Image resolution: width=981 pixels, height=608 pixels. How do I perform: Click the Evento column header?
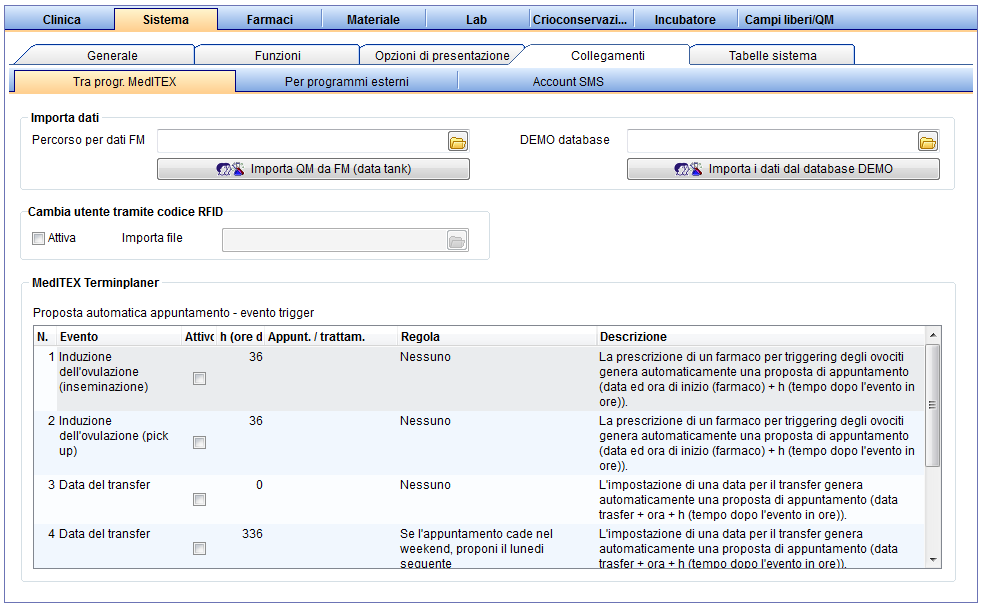point(119,337)
